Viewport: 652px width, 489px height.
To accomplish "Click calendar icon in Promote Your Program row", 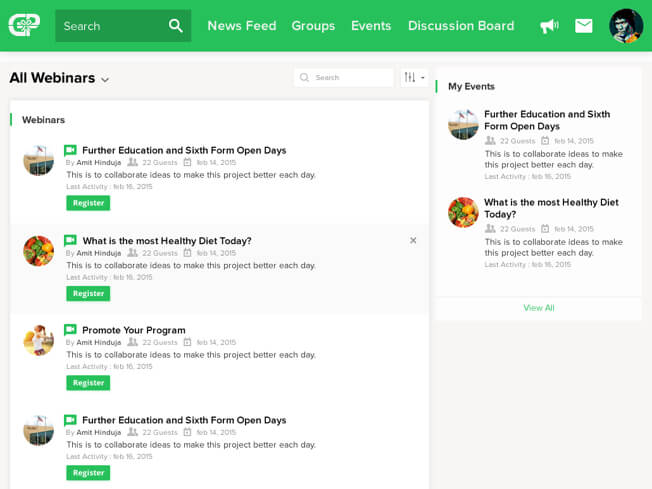I will 188,342.
